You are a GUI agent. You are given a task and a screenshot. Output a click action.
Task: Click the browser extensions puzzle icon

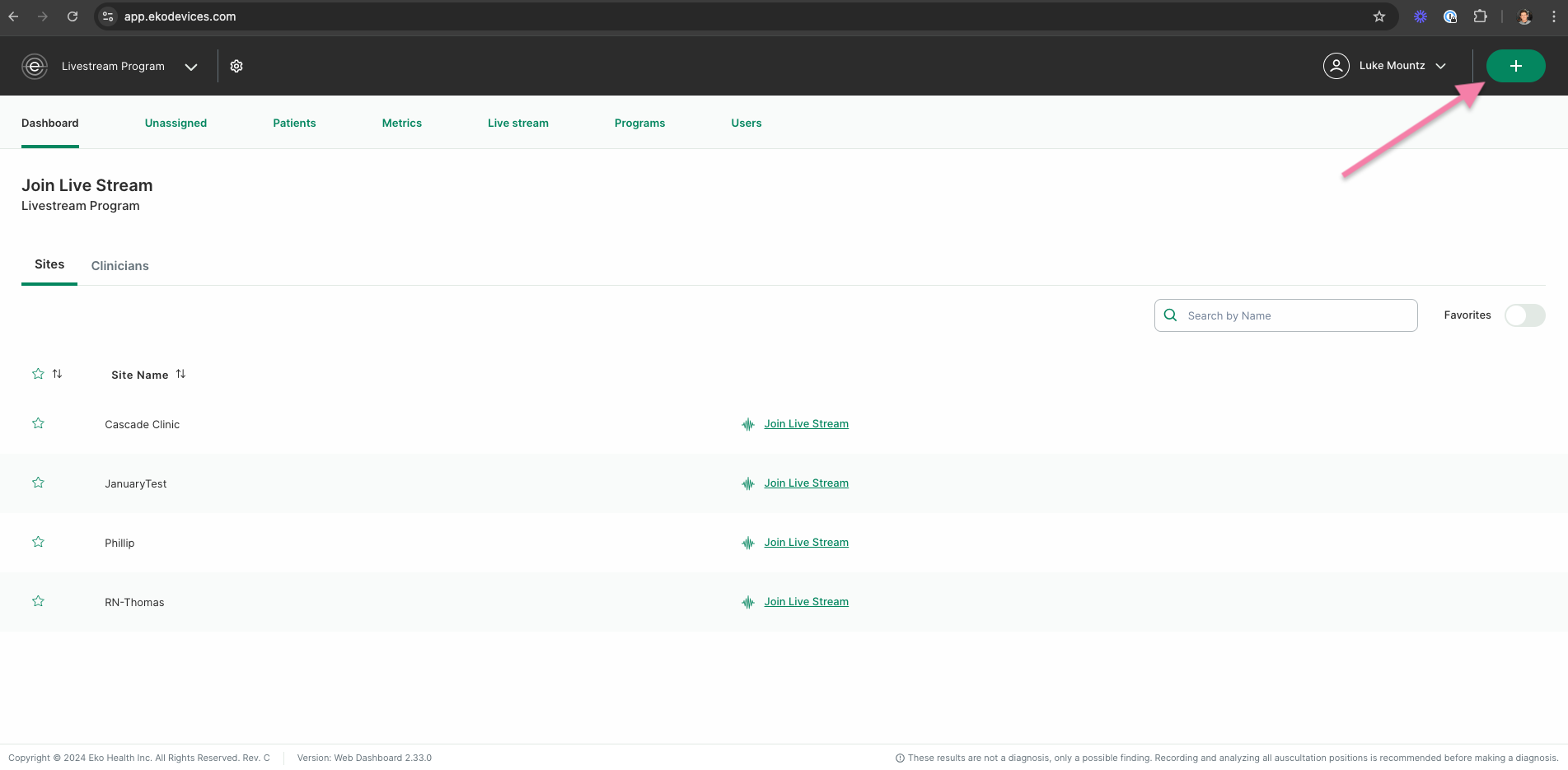1480,16
